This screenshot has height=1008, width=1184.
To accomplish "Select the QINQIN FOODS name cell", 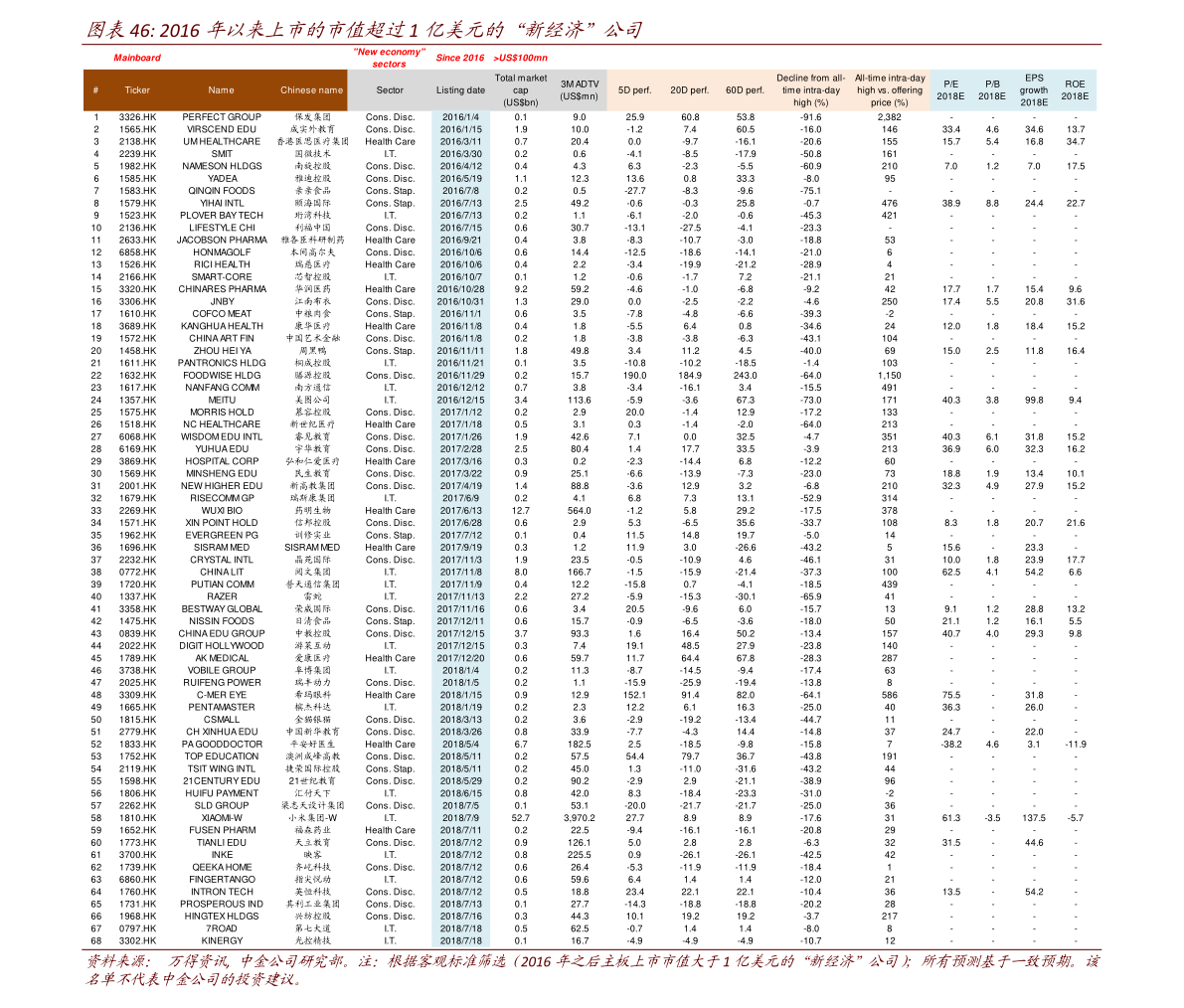I will click(x=222, y=191).
